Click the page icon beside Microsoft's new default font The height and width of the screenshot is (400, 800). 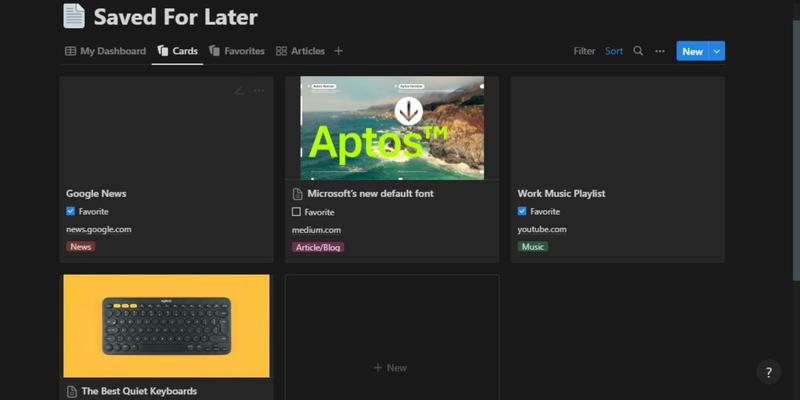click(297, 194)
